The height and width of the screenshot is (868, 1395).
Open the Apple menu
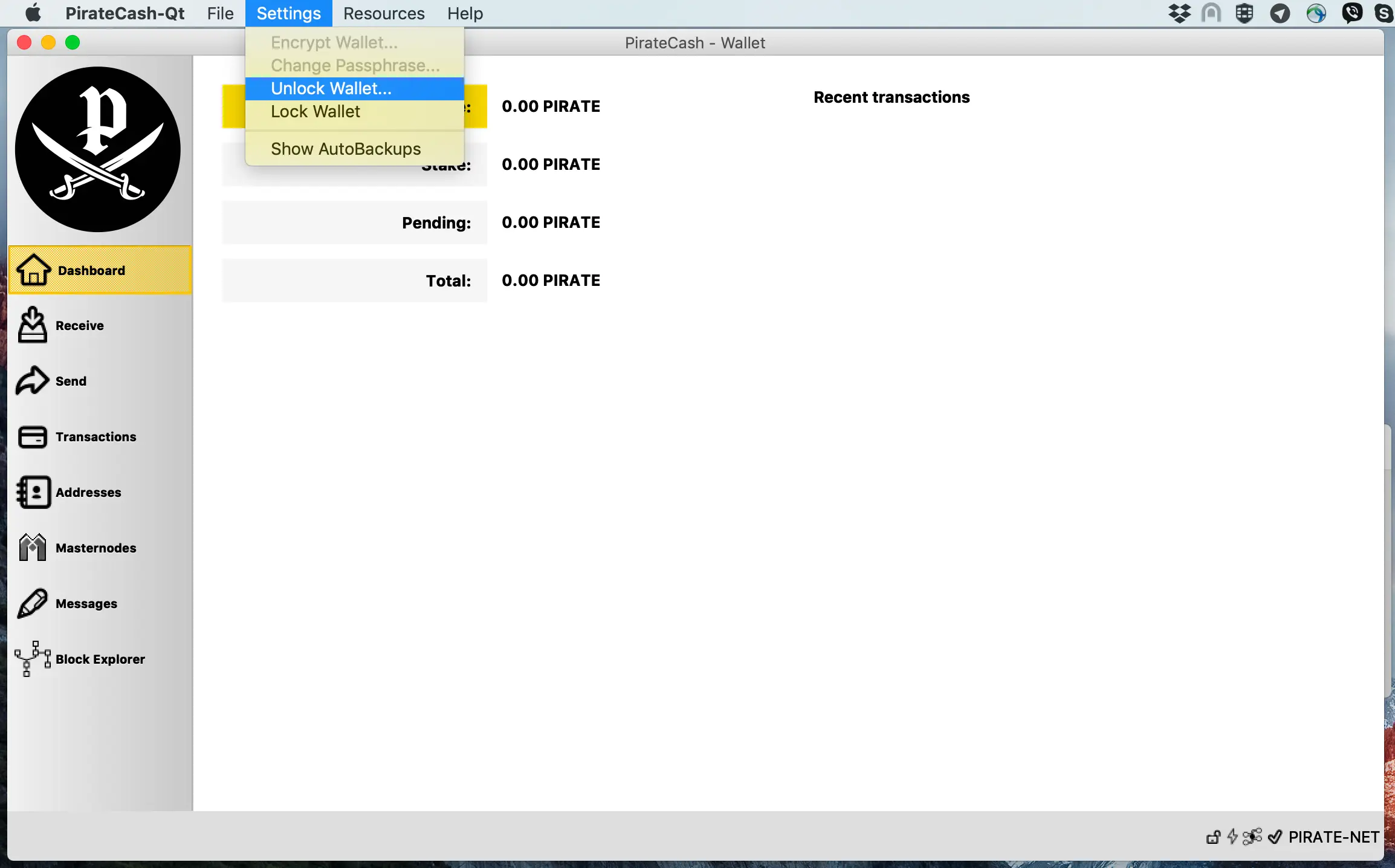tap(34, 13)
